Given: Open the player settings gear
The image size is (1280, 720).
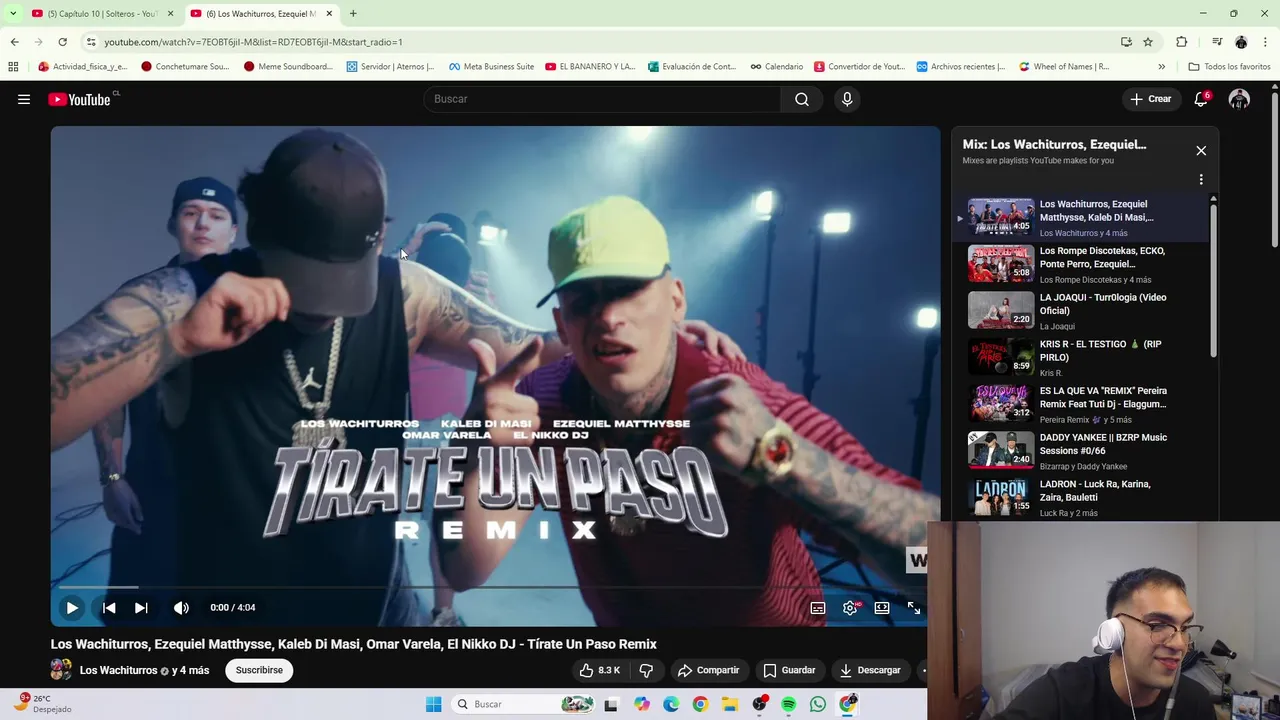Looking at the screenshot, I should coord(850,607).
